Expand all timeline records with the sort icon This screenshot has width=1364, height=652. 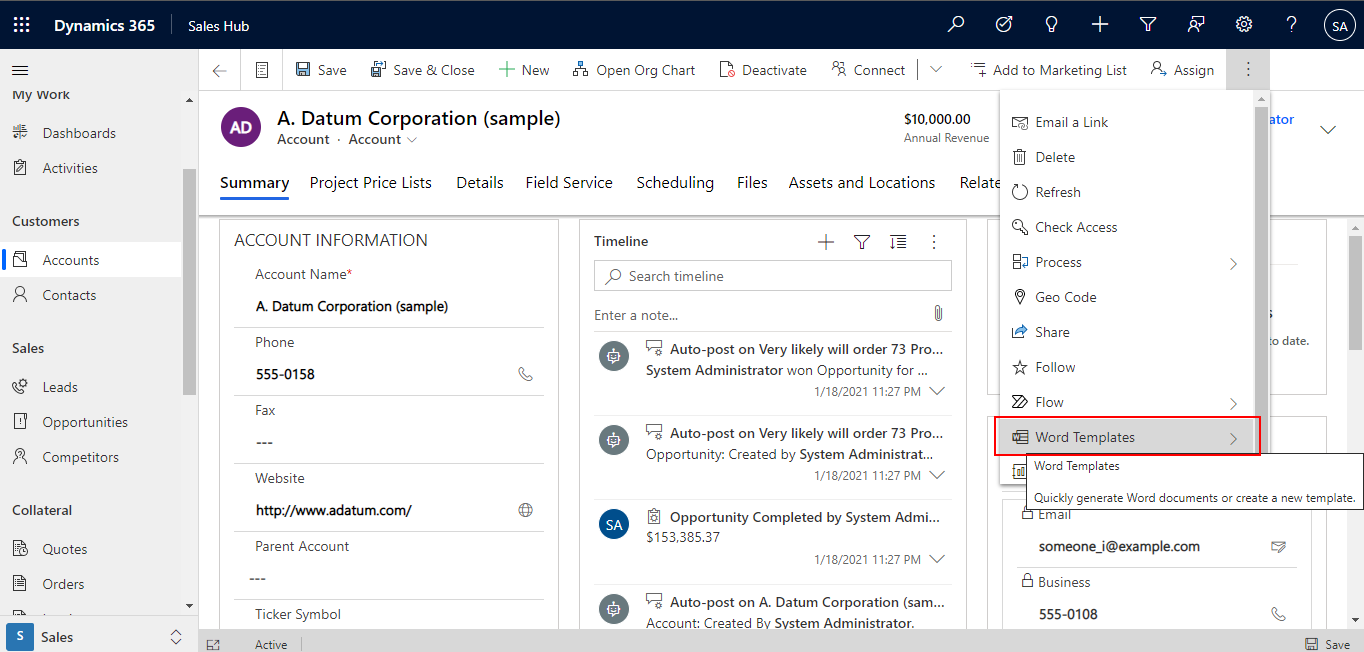point(898,241)
